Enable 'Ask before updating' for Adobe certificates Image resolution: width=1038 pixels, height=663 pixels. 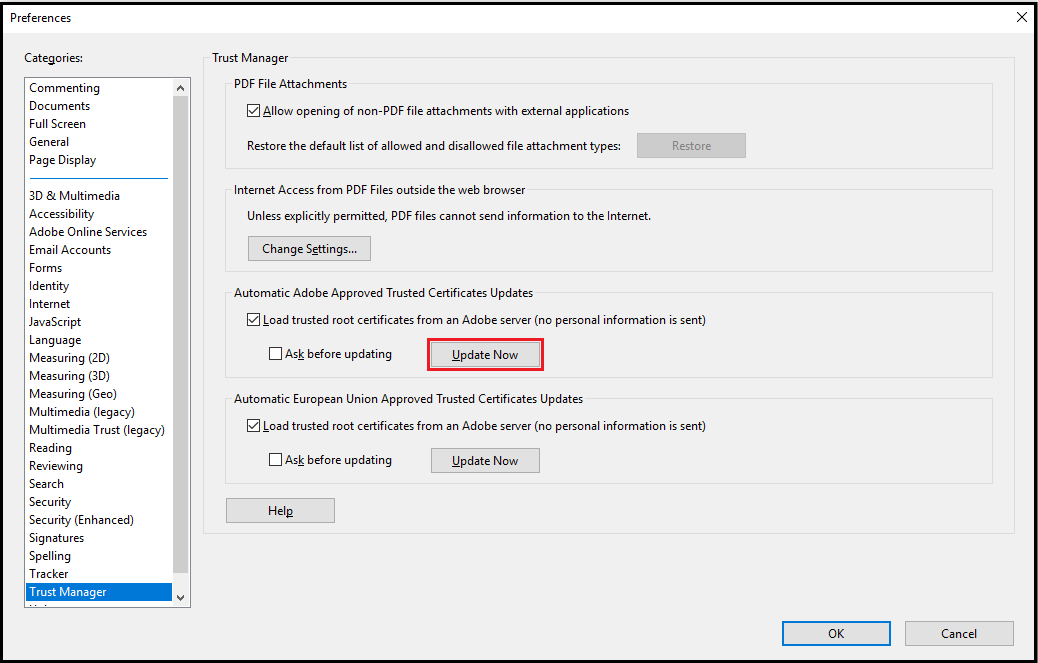click(276, 353)
